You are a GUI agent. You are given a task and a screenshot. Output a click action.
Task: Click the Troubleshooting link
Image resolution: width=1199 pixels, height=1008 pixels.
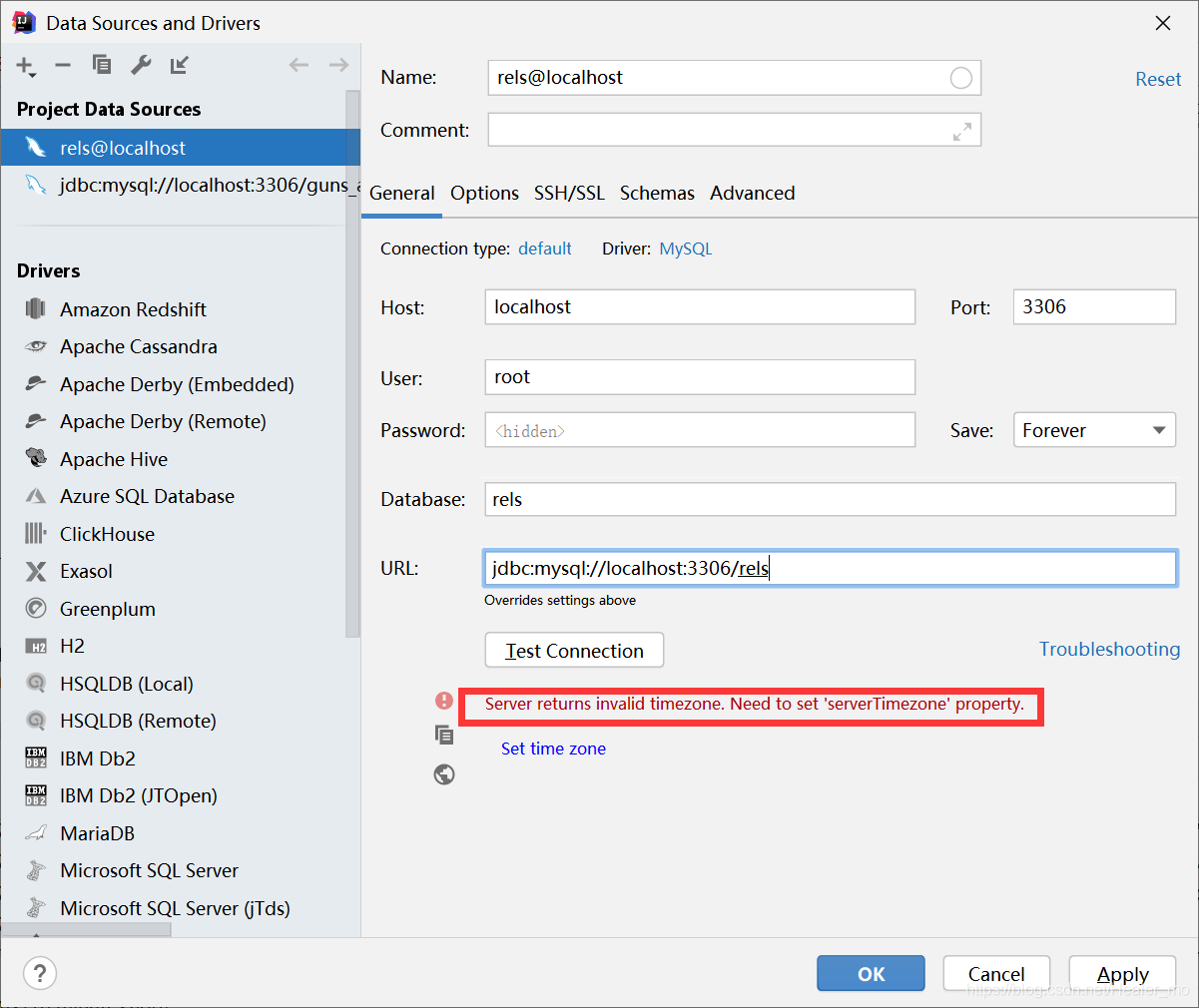pos(1109,649)
